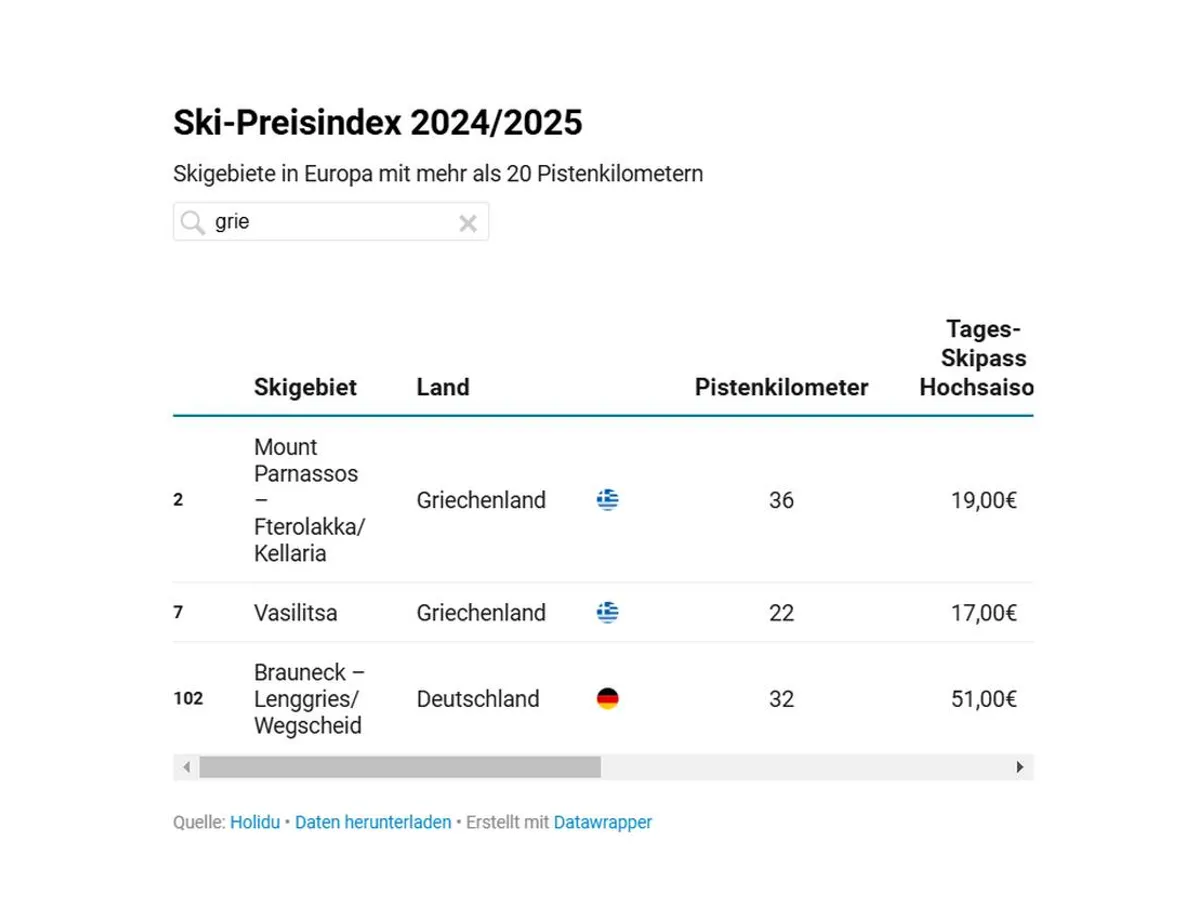Viewport: 1200px width, 900px height.
Task: Sort by Tages-Skipass Hochsaison column
Action: [978, 359]
